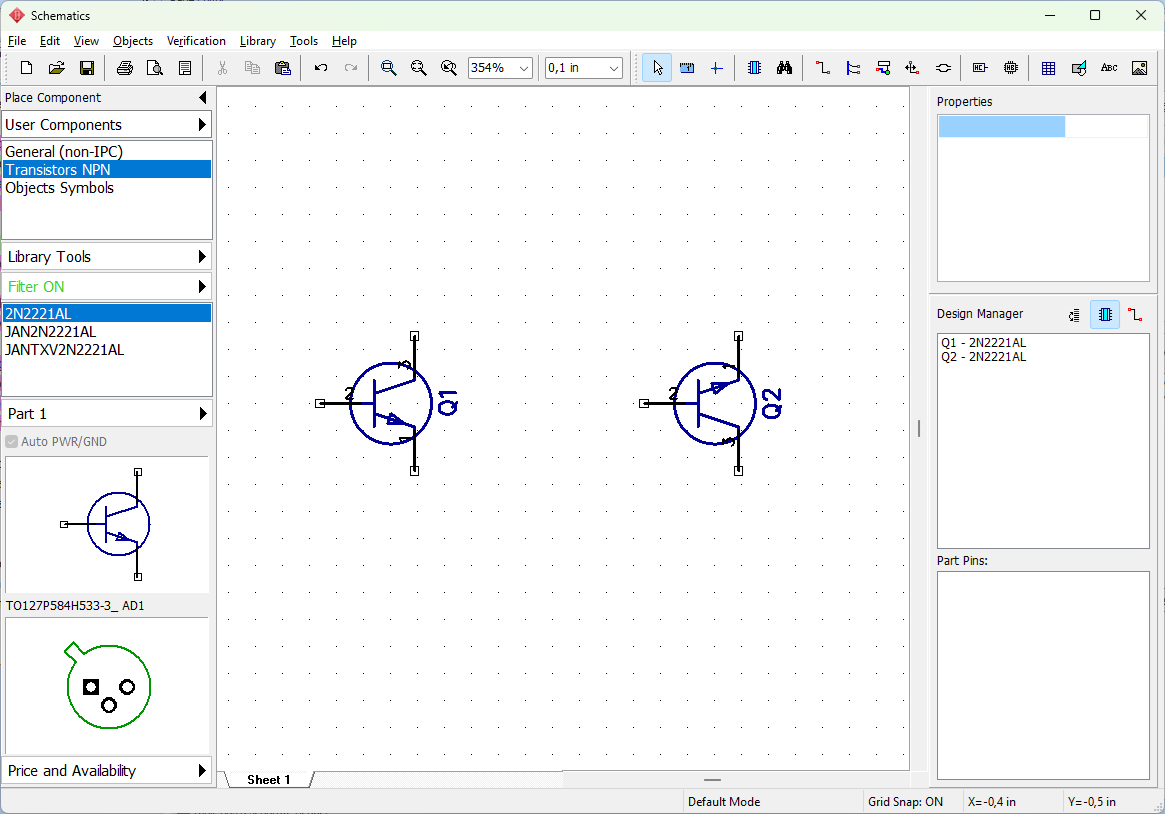Open an existing file with the folder icon
Viewport: 1165px width, 814px height.
coord(56,68)
